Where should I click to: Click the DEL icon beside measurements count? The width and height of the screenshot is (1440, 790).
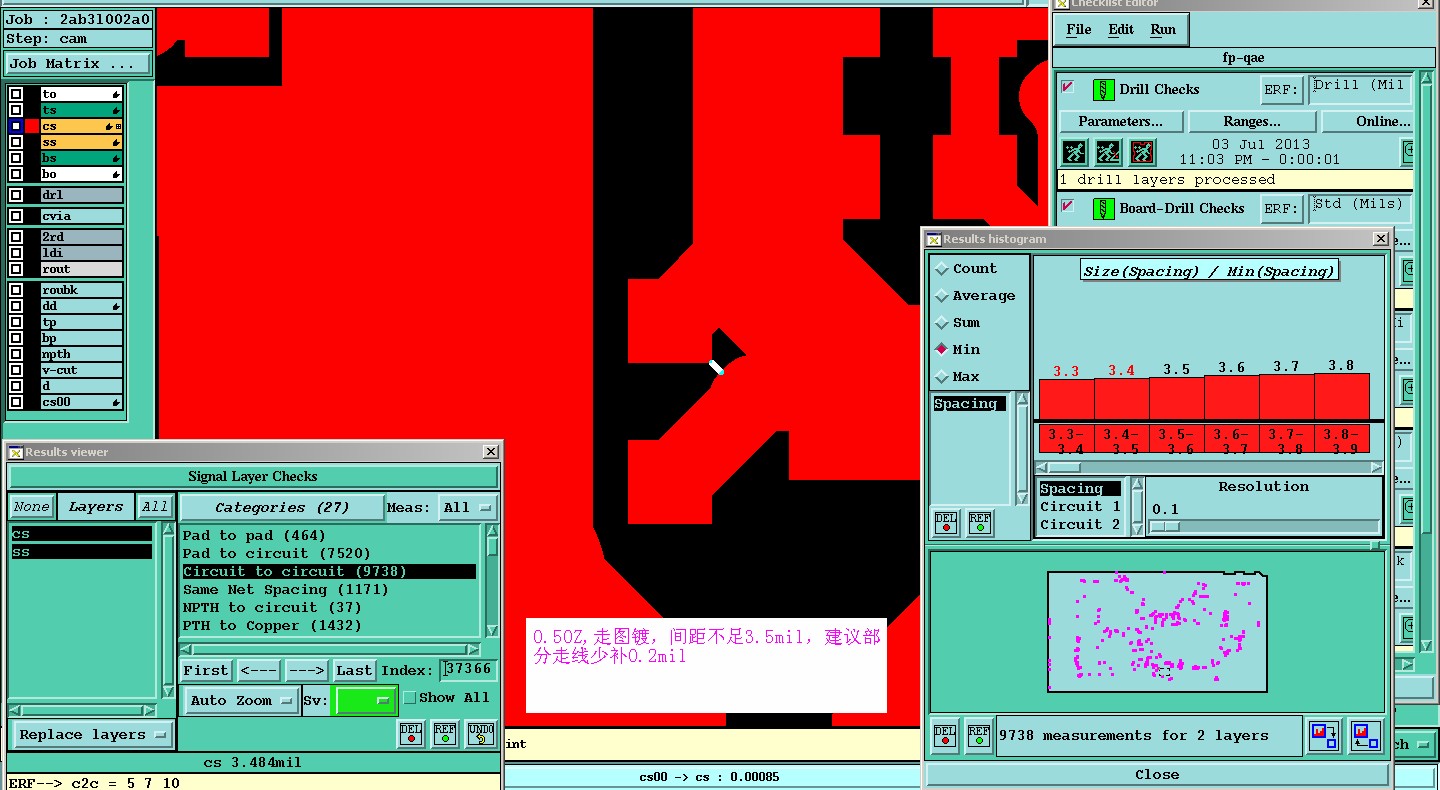[945, 735]
